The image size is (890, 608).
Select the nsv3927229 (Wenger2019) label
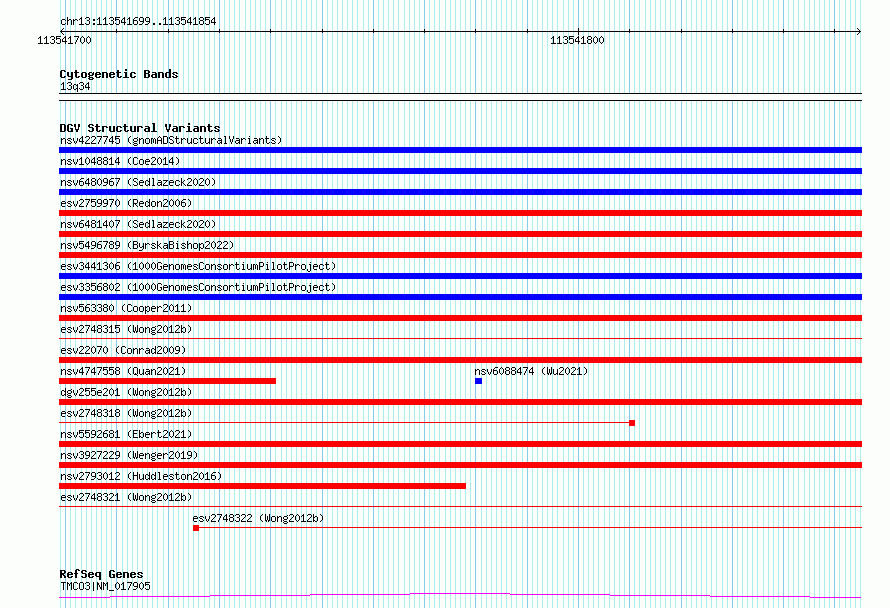click(129, 455)
